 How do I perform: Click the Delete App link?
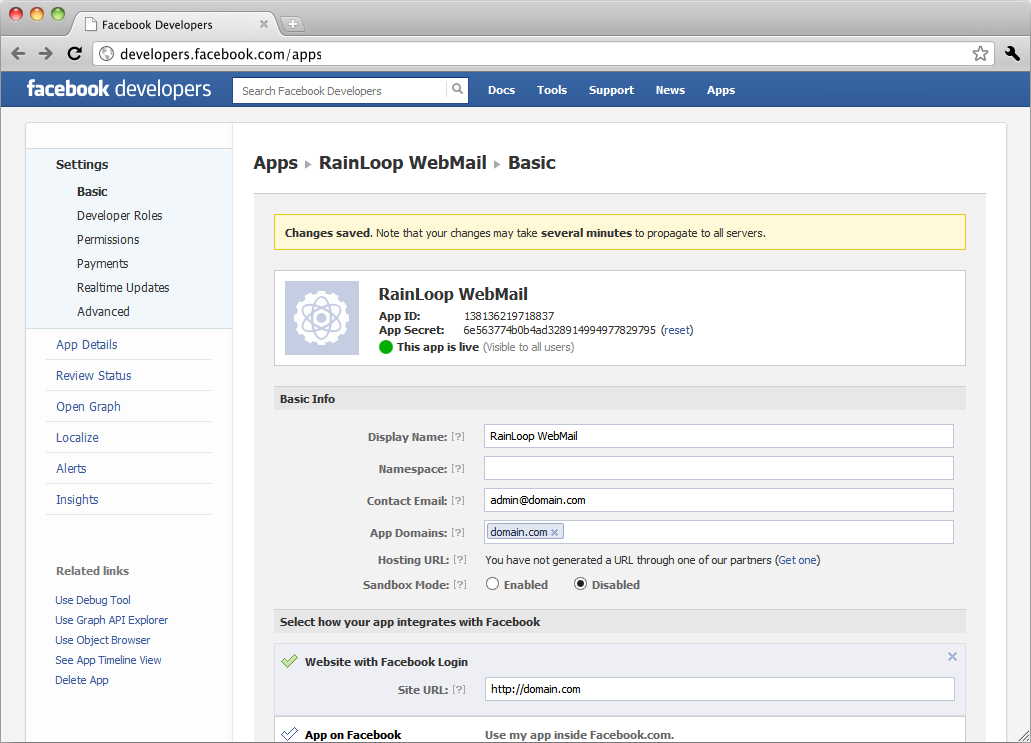(82, 680)
